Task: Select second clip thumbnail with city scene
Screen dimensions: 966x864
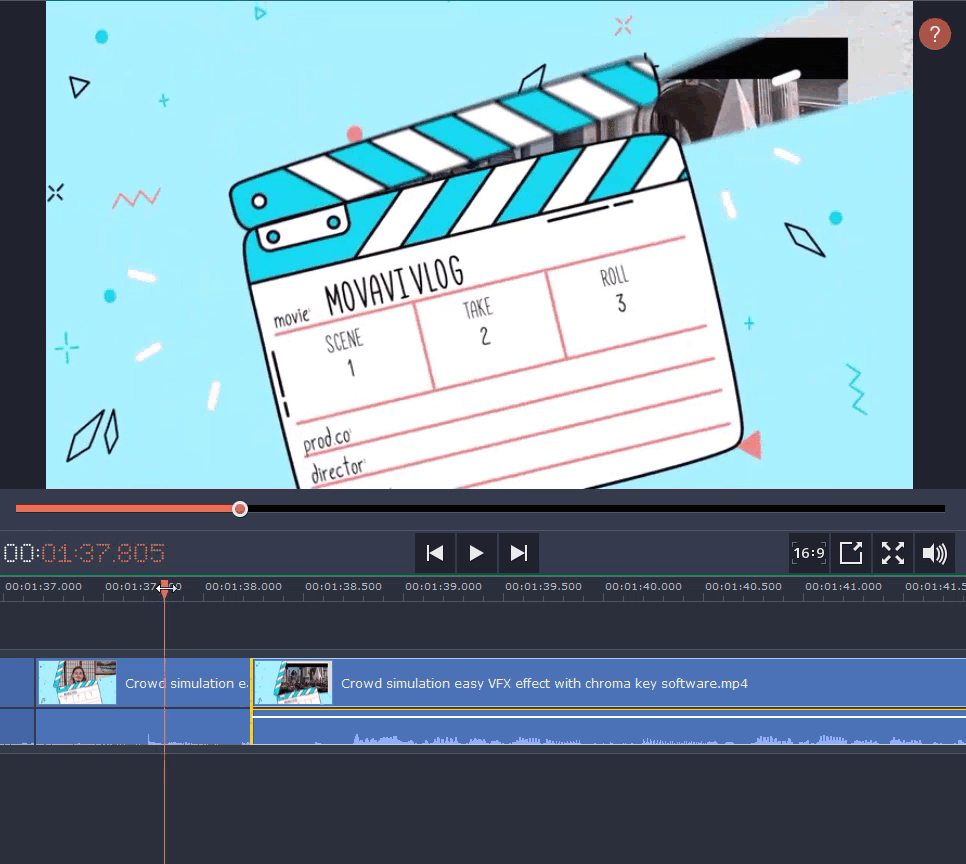Action: click(x=294, y=682)
